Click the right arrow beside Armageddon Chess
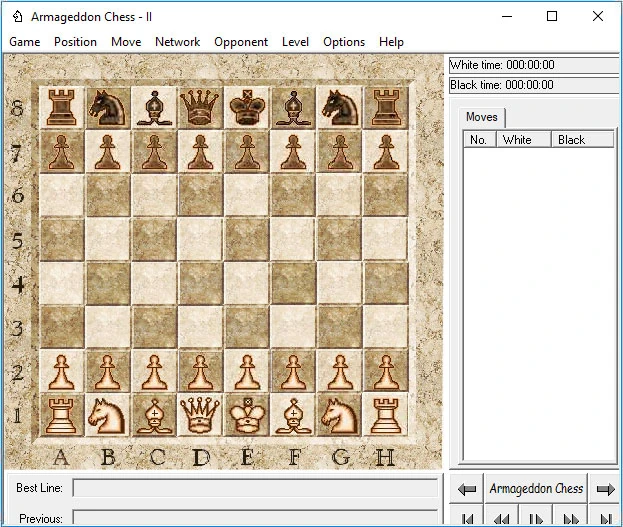Viewport: 623px width, 527px height. pyautogui.click(x=605, y=489)
